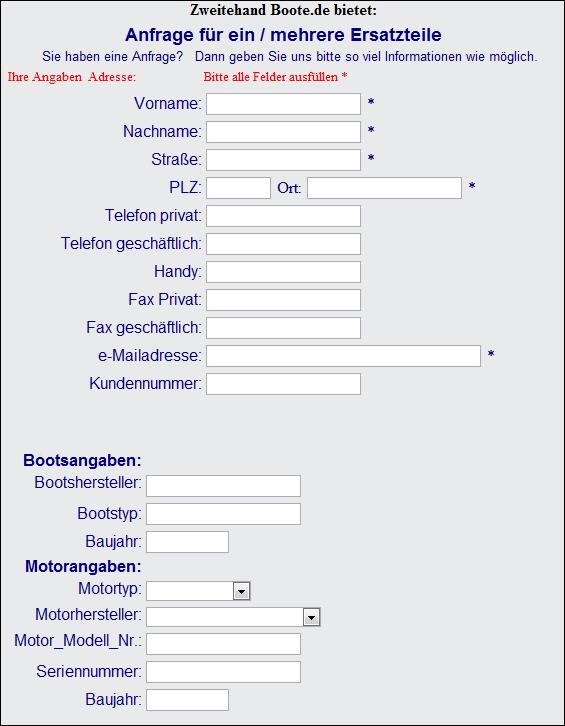Select the Kundennummer field
Screen dimensions: 565x726
[283, 384]
